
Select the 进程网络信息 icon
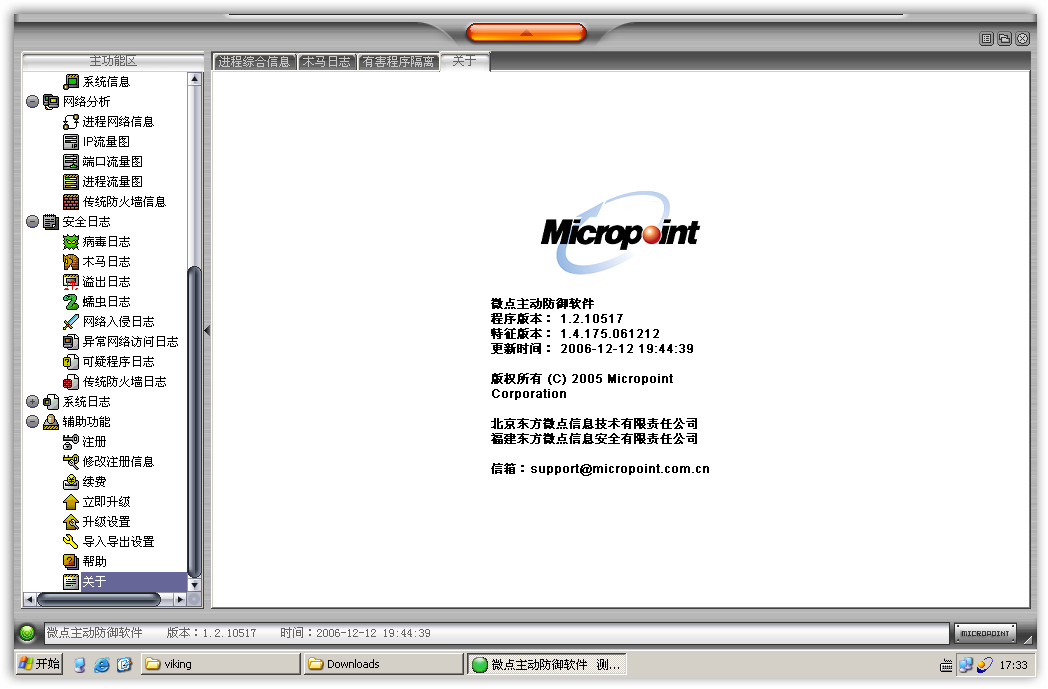click(71, 122)
